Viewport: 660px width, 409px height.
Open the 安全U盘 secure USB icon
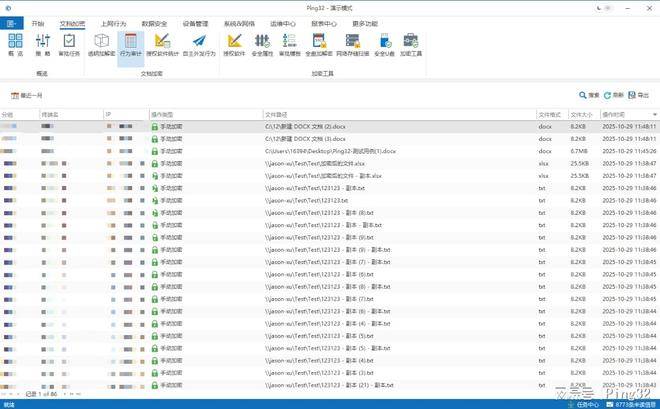[384, 45]
